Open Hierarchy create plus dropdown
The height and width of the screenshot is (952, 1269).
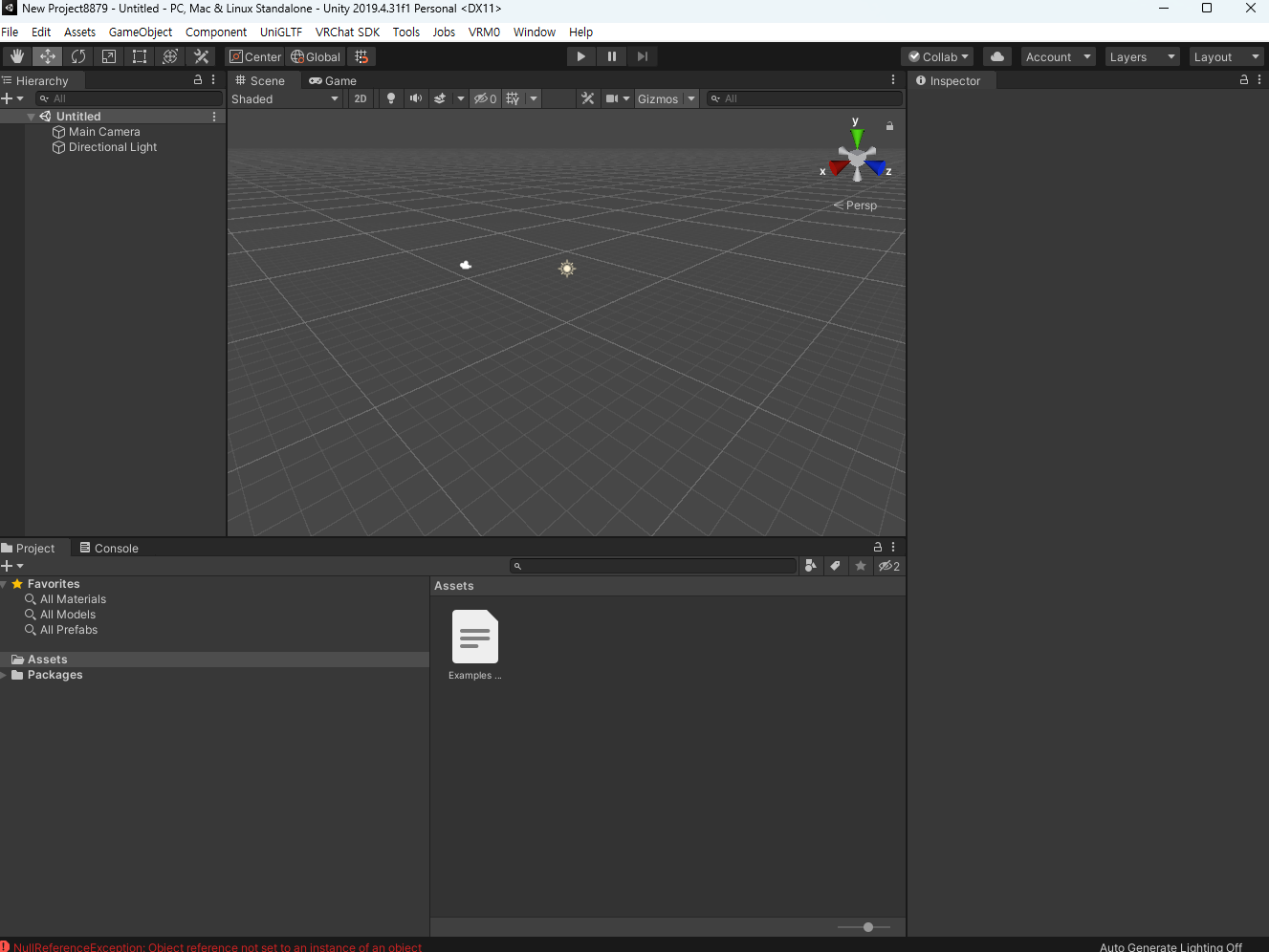tap(12, 98)
